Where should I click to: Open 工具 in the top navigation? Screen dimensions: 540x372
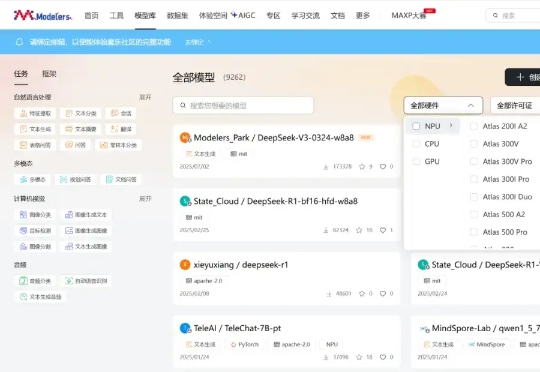pyautogui.click(x=116, y=16)
